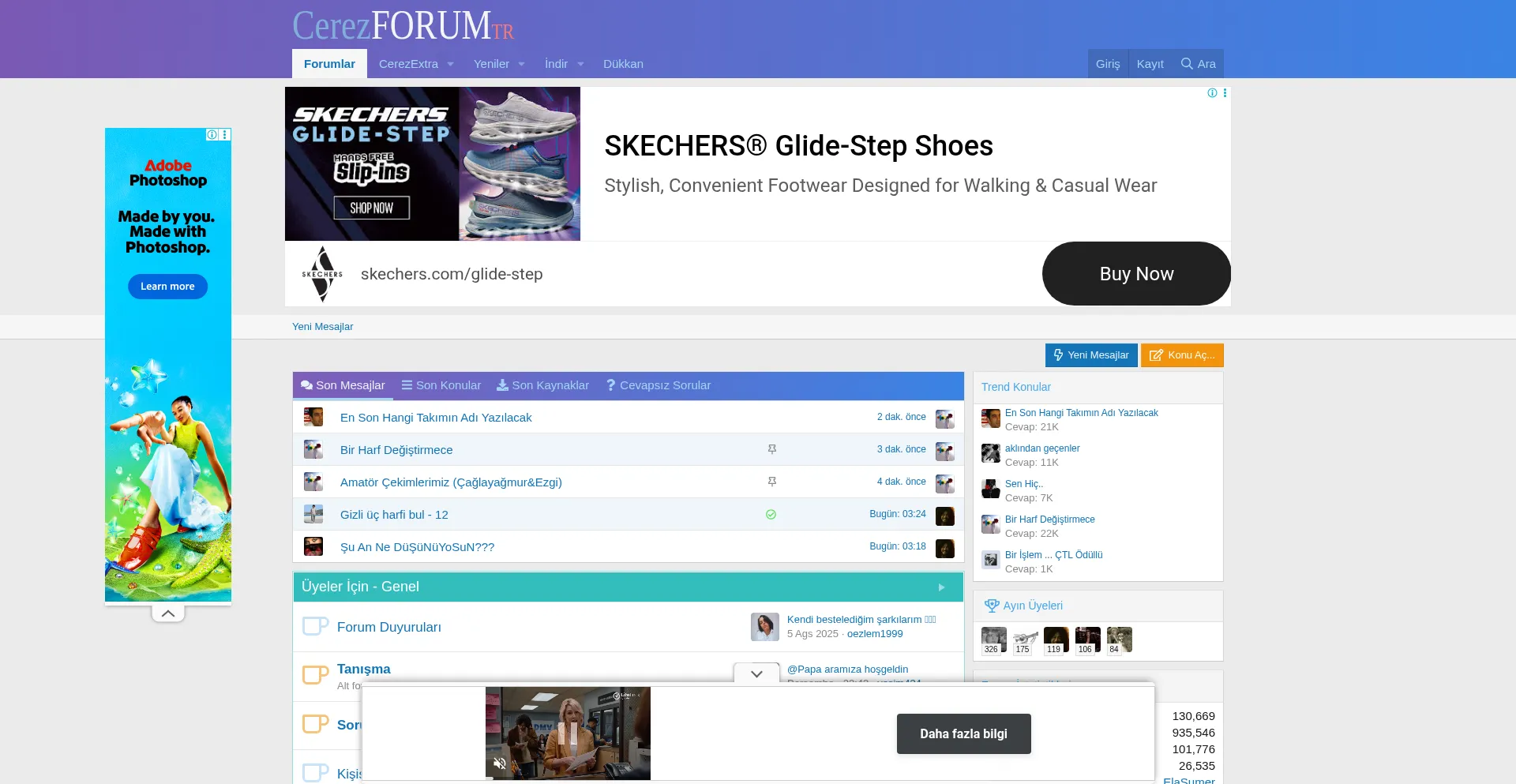Open trend topic Bir İşlem ... ÇTL Ödüllü
Image resolution: width=1516 pixels, height=784 pixels.
click(x=1053, y=555)
